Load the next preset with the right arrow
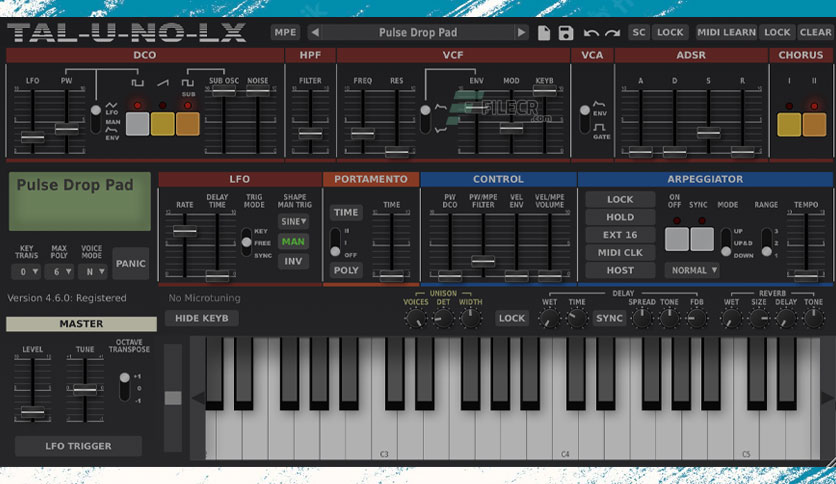This screenshot has width=836, height=484. 521,33
